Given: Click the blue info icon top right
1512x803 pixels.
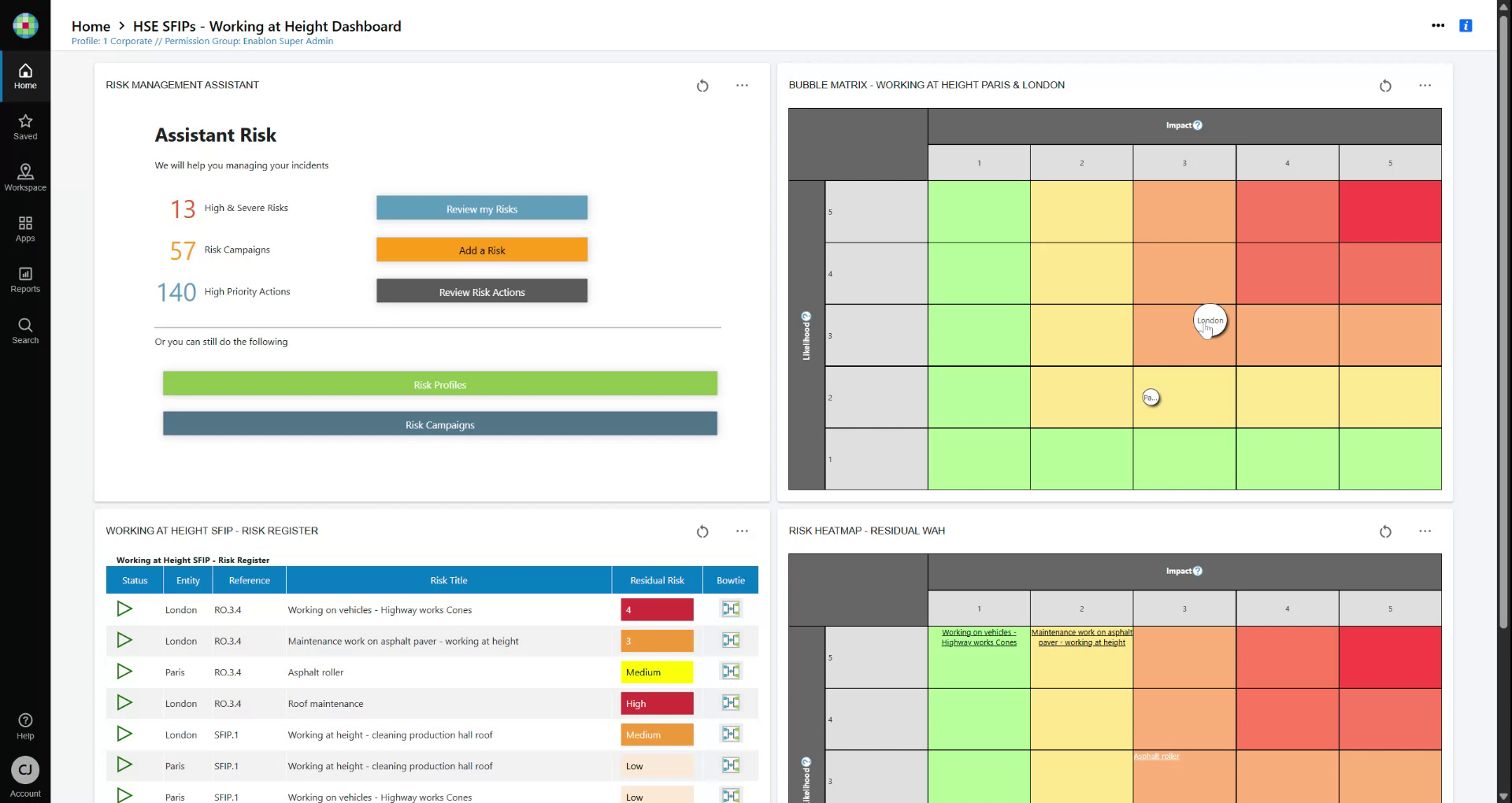Looking at the screenshot, I should coord(1466,26).
